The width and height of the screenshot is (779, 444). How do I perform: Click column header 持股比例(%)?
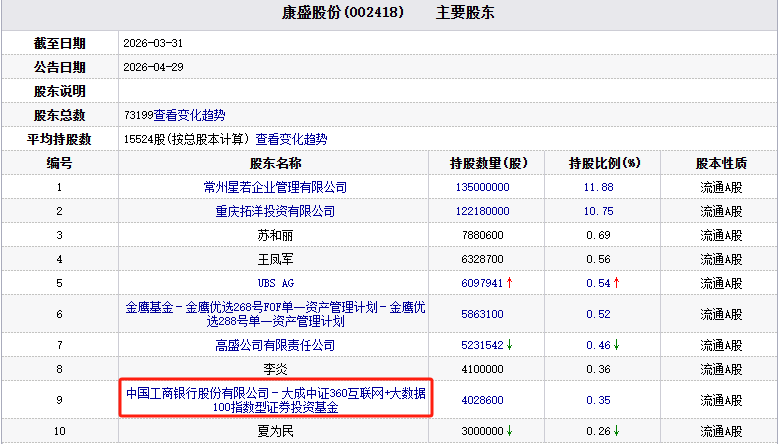[x=605, y=163]
